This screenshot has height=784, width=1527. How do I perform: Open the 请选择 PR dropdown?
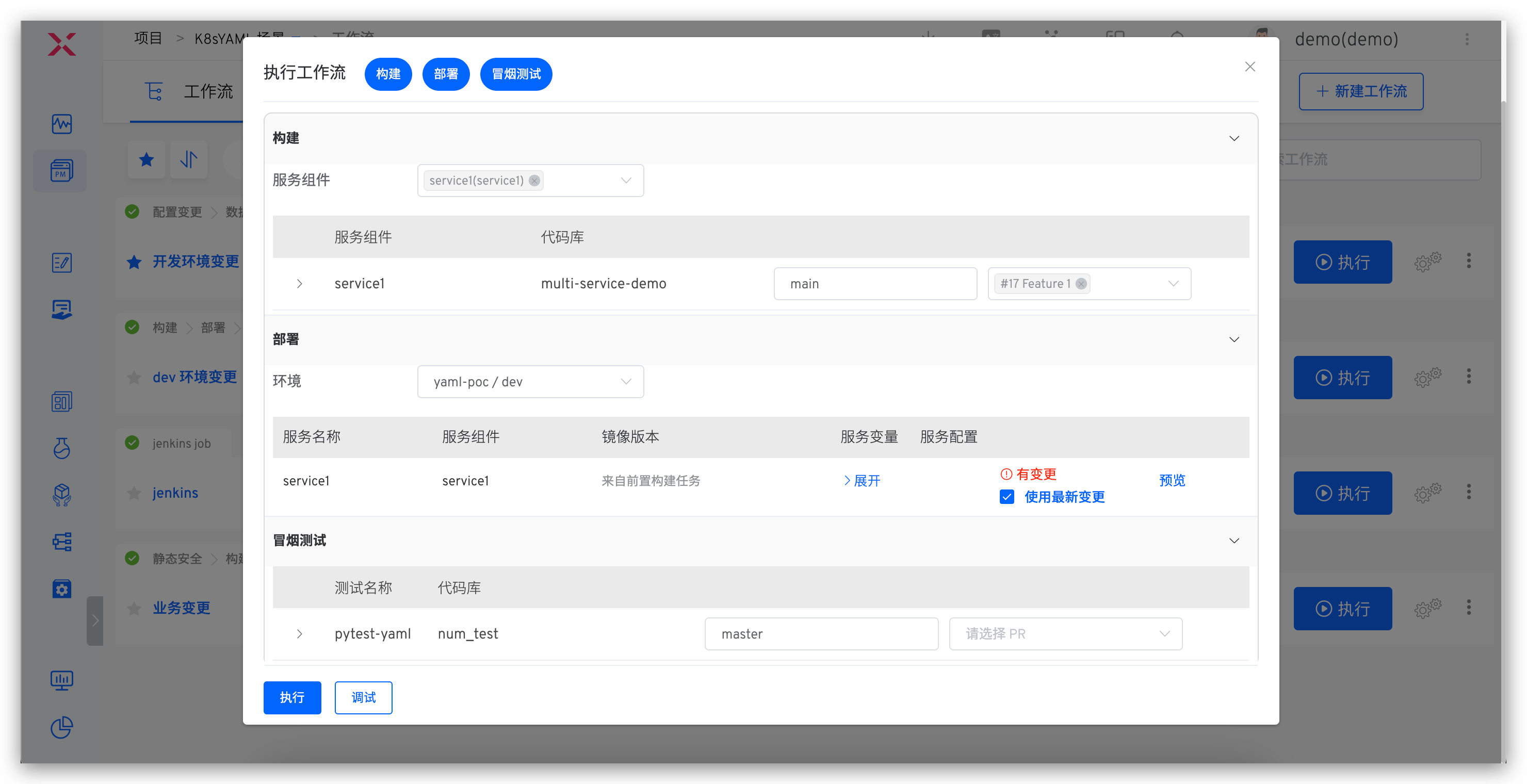pyautogui.click(x=1065, y=634)
